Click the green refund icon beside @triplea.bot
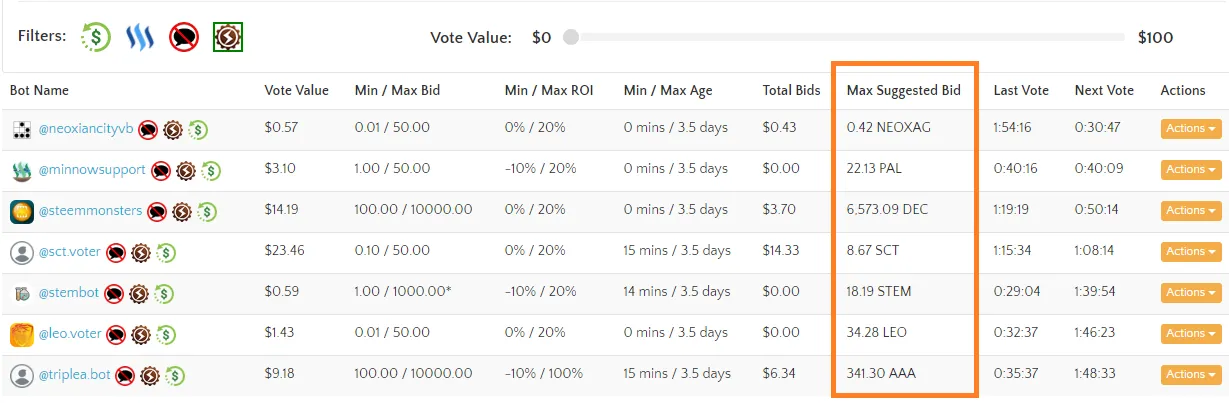This screenshot has height=403, width=1229. tap(175, 375)
